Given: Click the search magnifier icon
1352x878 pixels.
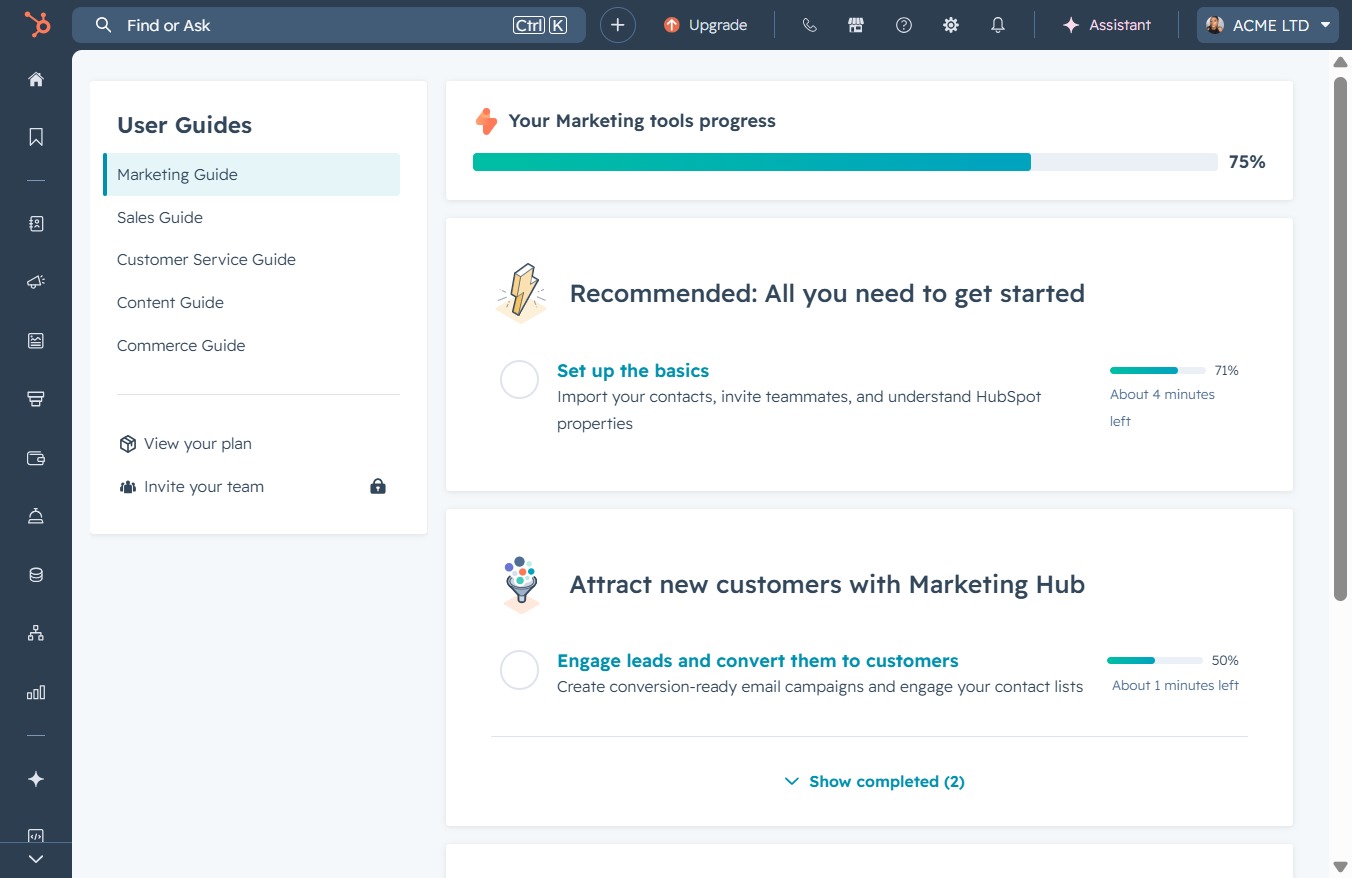Looking at the screenshot, I should (103, 25).
